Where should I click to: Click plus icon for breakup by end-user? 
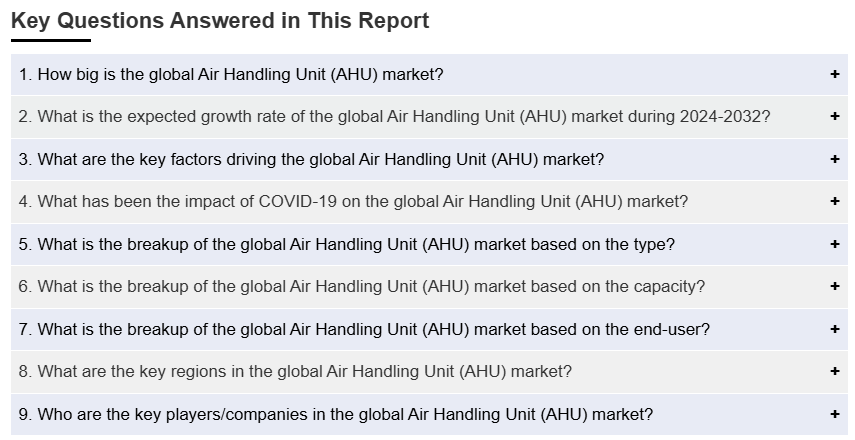pos(834,329)
